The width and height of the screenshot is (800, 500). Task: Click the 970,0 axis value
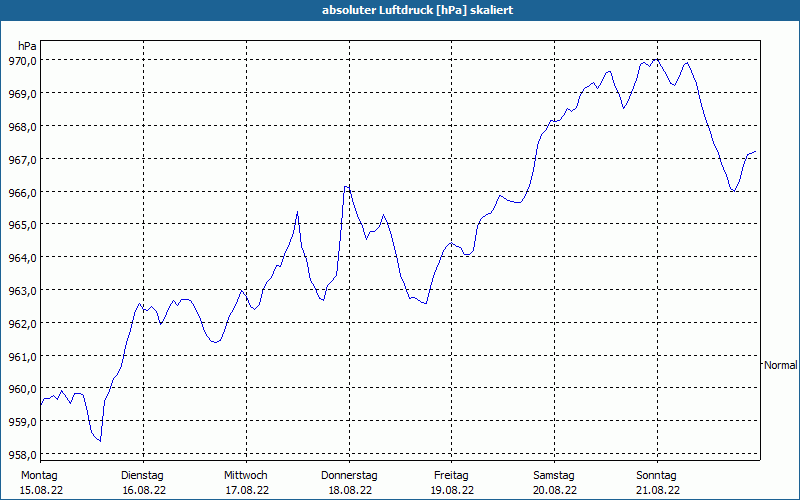22,61
